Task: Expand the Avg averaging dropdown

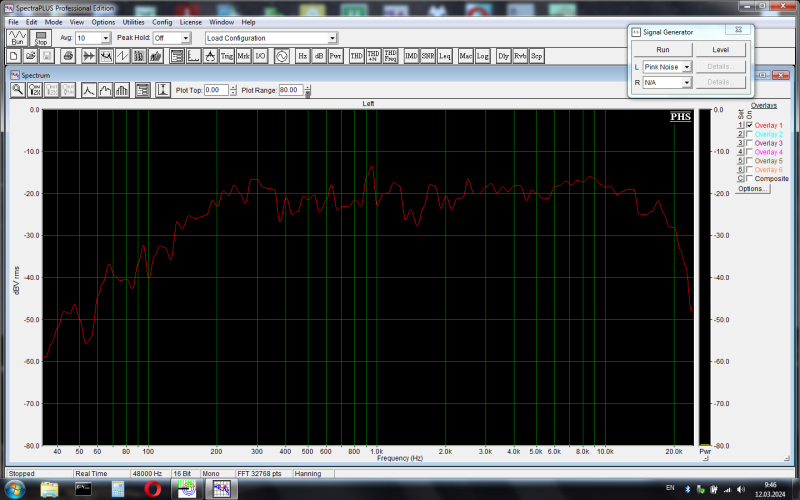Action: click(106, 38)
